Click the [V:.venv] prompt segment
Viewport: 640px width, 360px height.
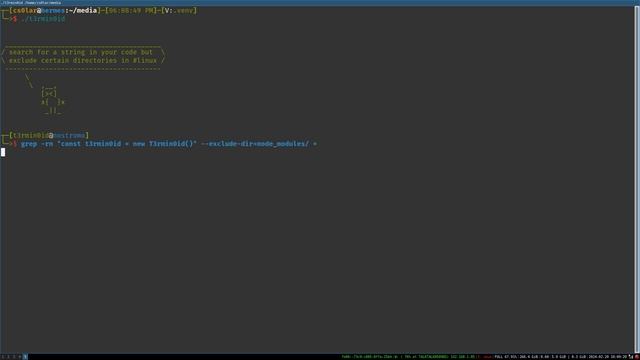[179, 11]
